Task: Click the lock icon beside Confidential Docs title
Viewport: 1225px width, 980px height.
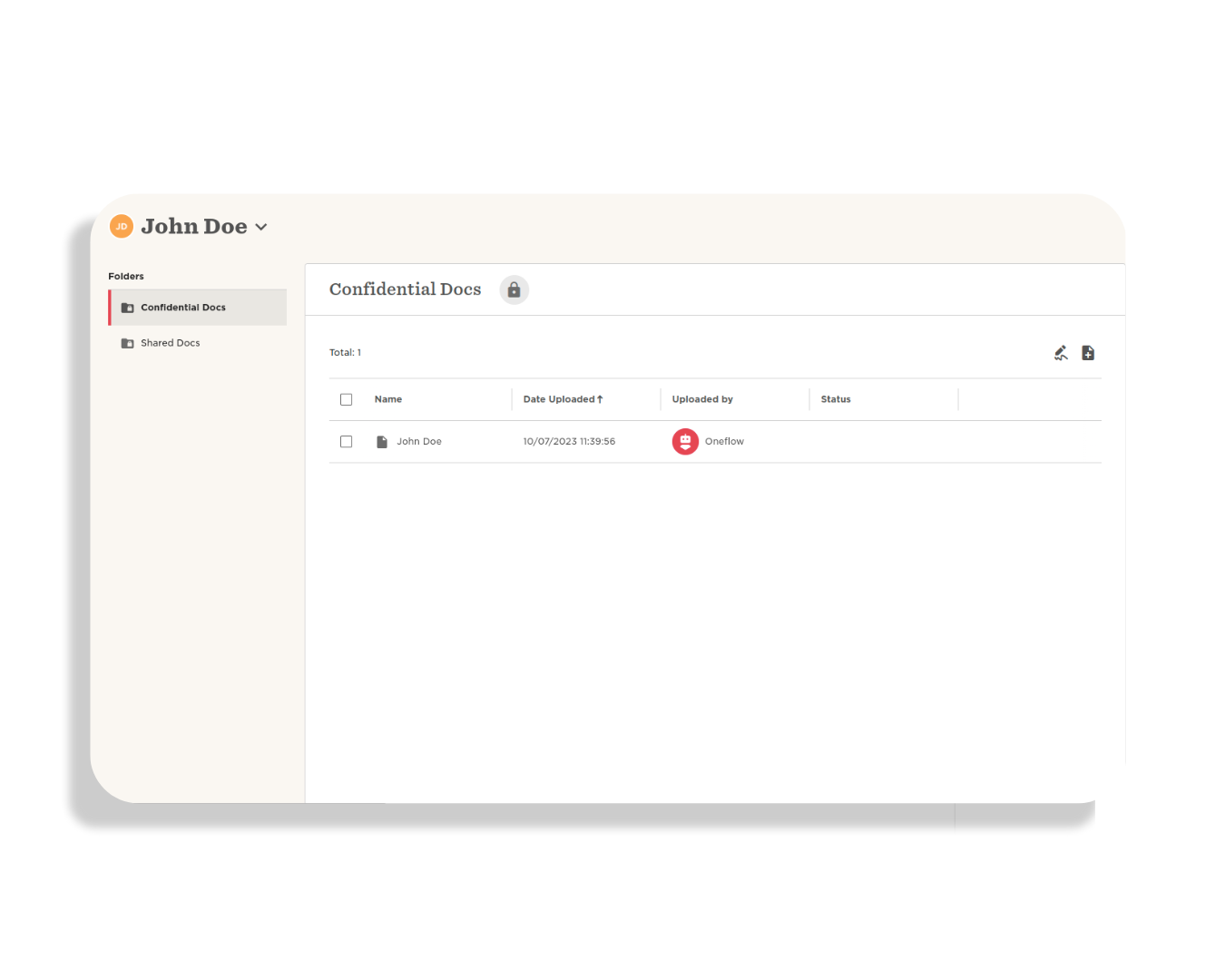Action: point(514,289)
